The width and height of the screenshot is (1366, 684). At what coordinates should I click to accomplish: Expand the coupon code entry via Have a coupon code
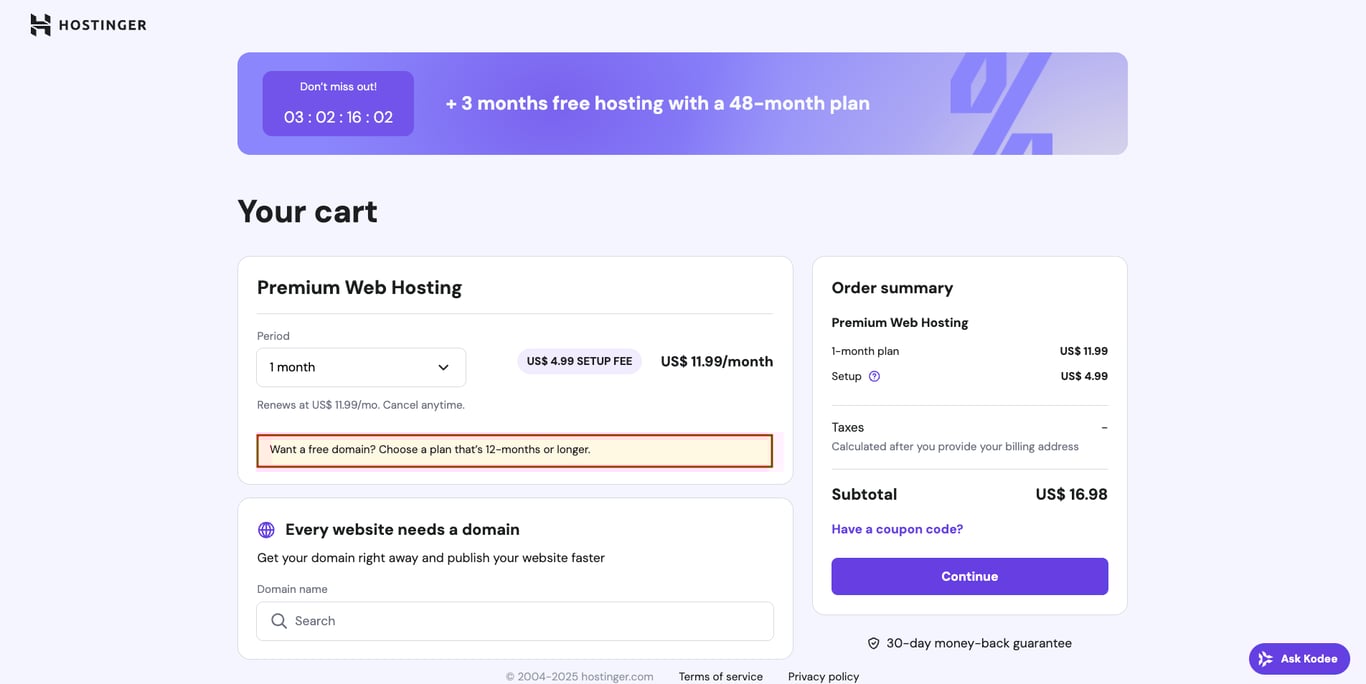tap(896, 528)
